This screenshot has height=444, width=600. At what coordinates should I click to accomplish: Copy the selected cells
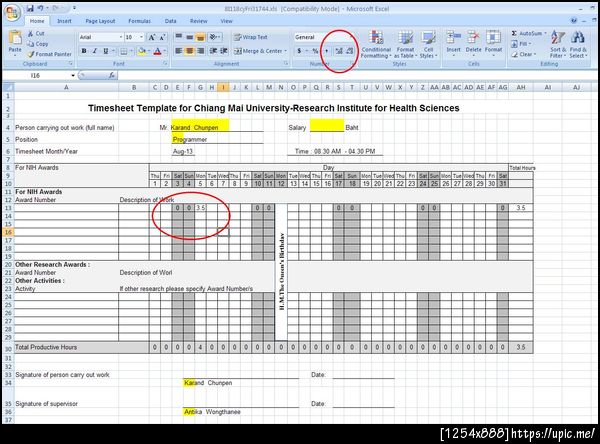[x=38, y=44]
